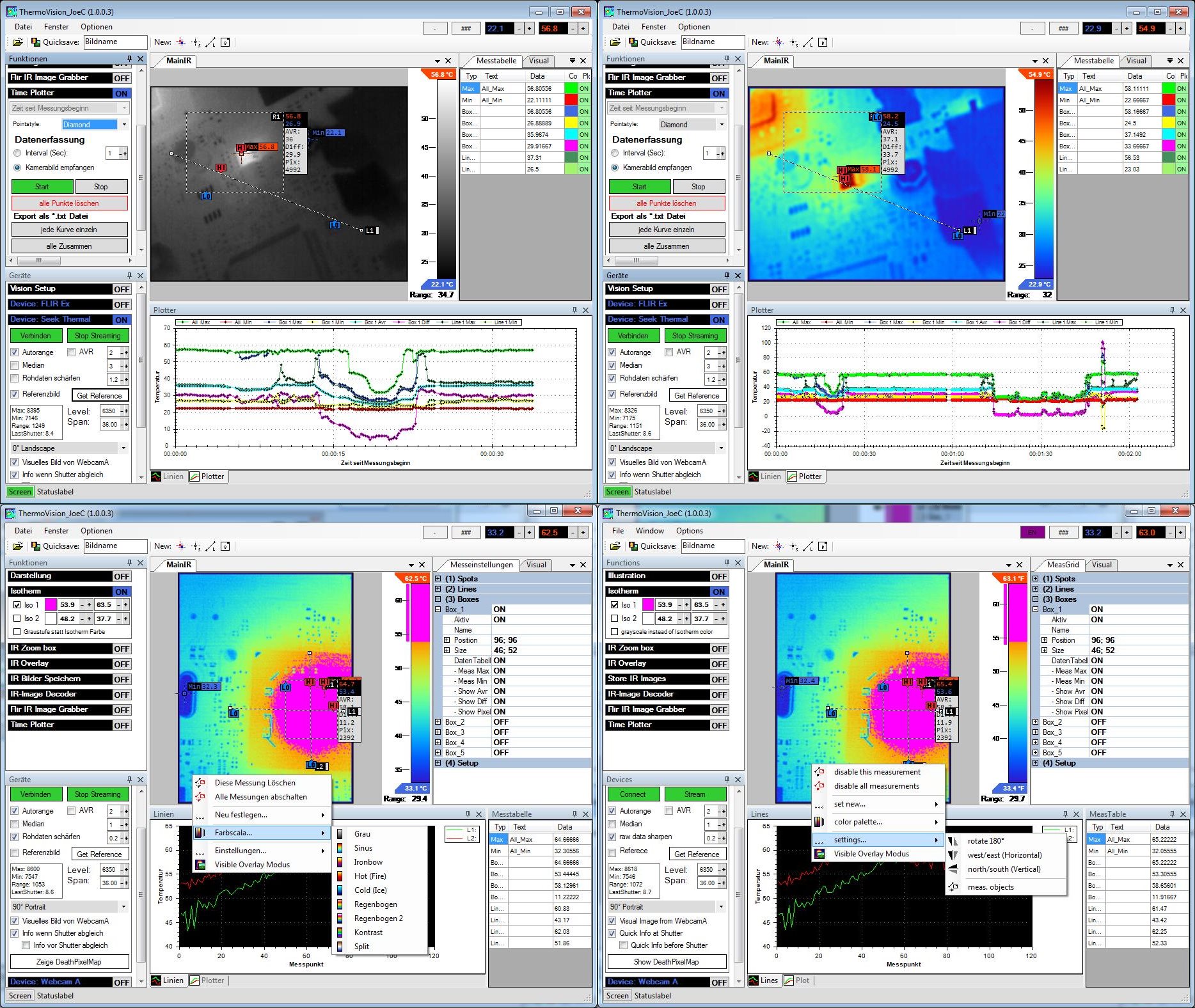
Task: Click the Ironbow palette icon in Farbscala submenu
Action: [x=340, y=862]
